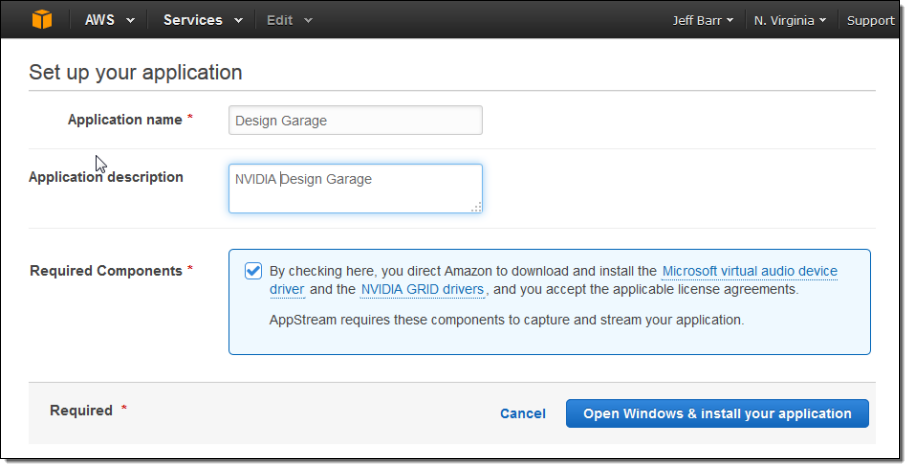
Task: Focus the Application name field
Action: (x=355, y=121)
